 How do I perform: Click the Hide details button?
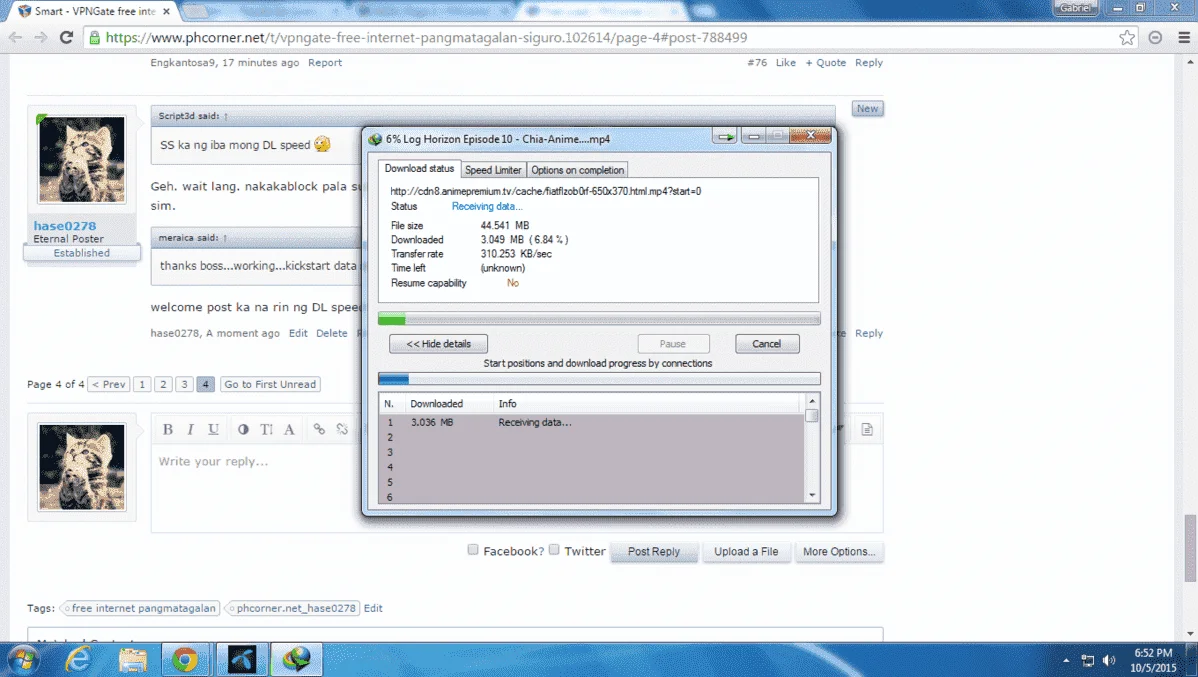(x=439, y=344)
